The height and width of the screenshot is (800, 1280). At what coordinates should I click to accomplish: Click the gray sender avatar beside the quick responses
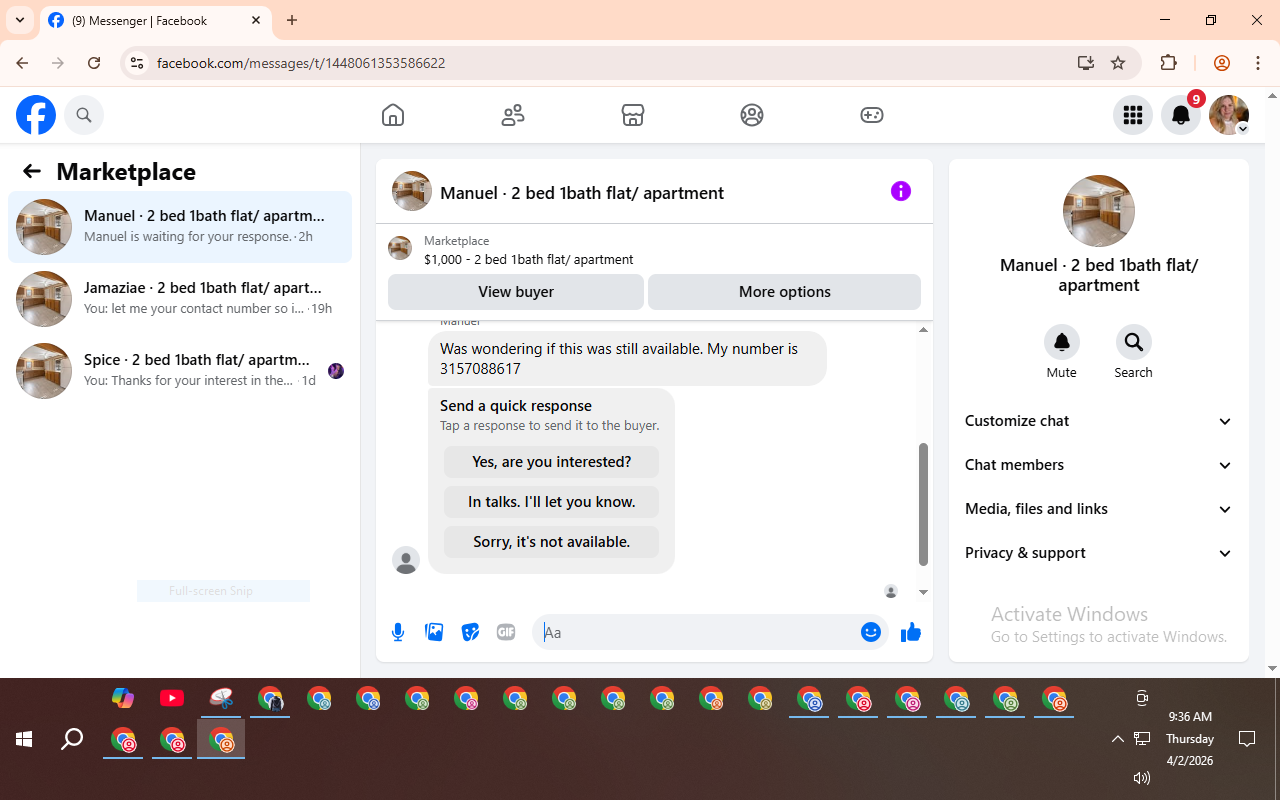[406, 560]
